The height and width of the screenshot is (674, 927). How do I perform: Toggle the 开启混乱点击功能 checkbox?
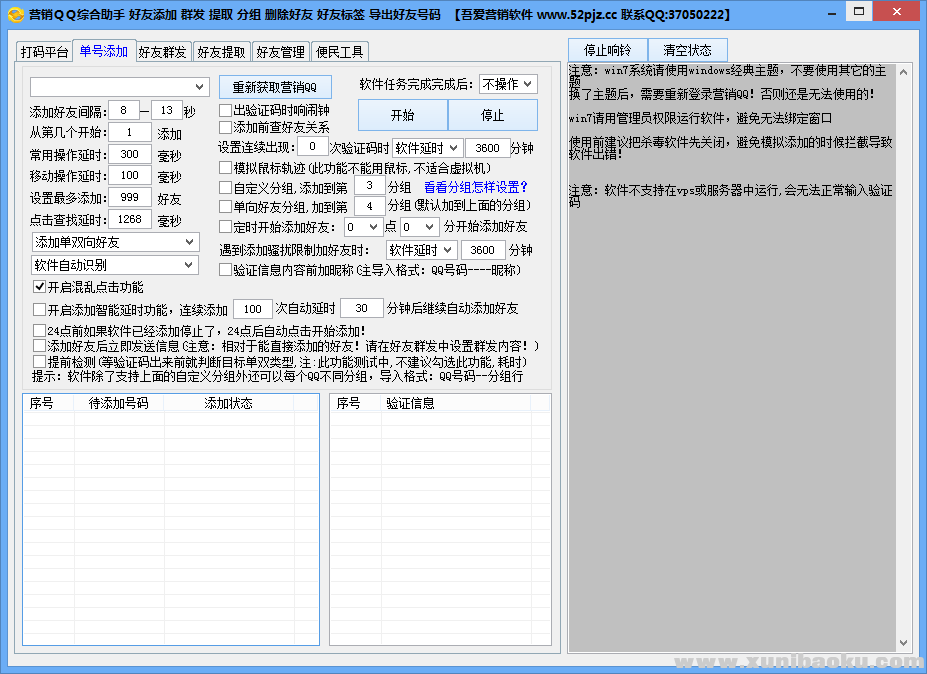pyautogui.click(x=40, y=287)
